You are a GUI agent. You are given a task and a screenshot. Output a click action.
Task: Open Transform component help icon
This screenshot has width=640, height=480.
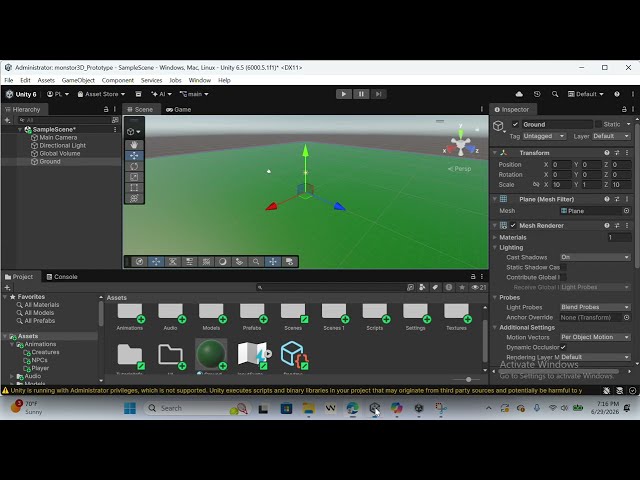click(607, 153)
